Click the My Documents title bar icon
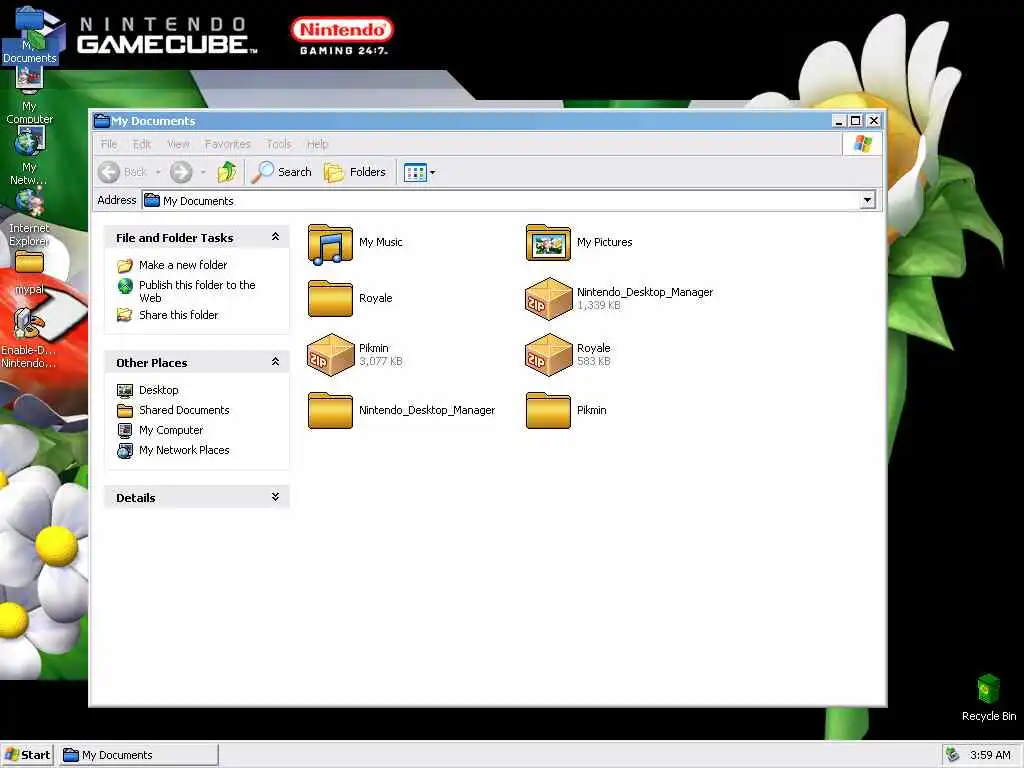Image resolution: width=1024 pixels, height=768 pixels. coord(101,120)
